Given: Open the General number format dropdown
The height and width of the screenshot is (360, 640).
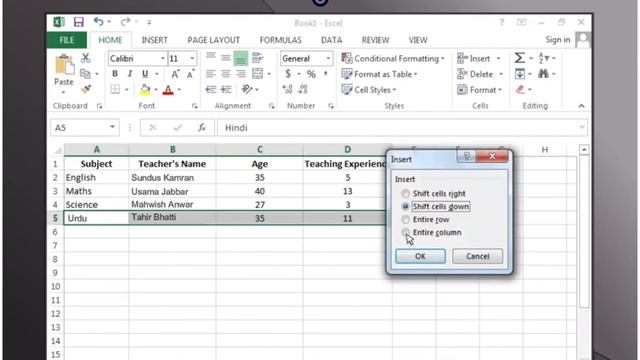Looking at the screenshot, I should pyautogui.click(x=328, y=58).
